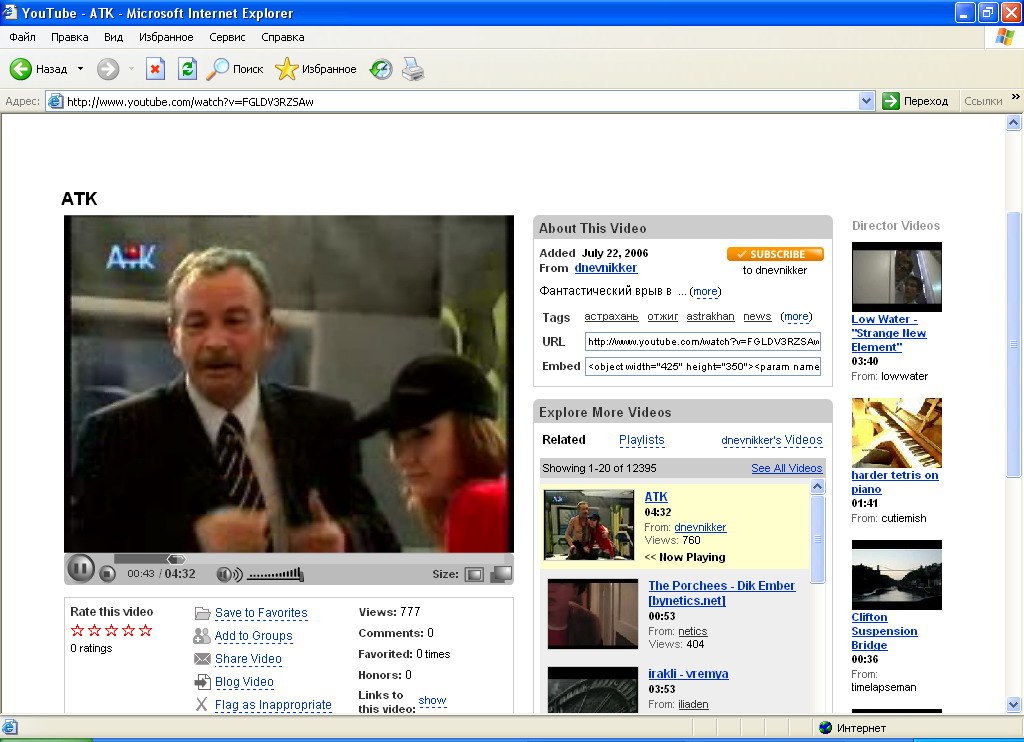
Task: Stop the video with the stop button
Action: pos(108,574)
